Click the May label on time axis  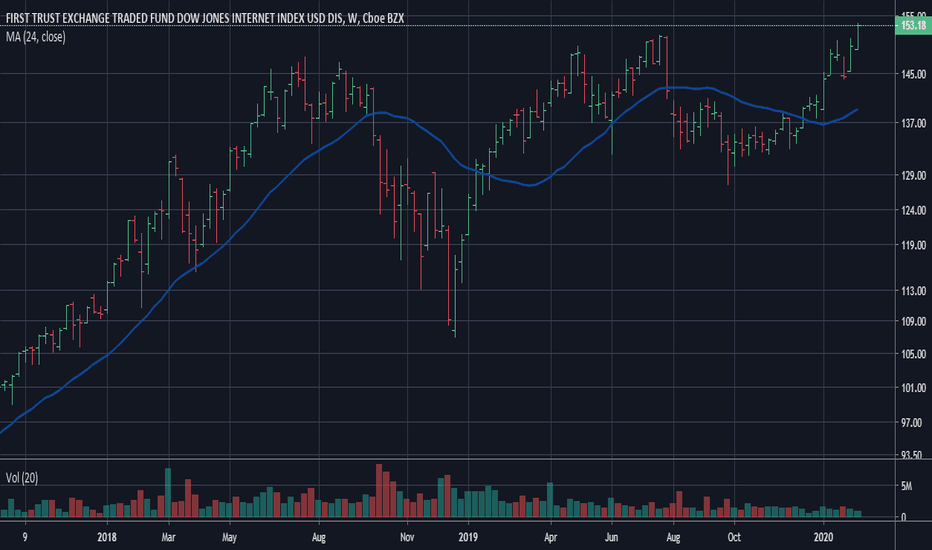coord(229,538)
